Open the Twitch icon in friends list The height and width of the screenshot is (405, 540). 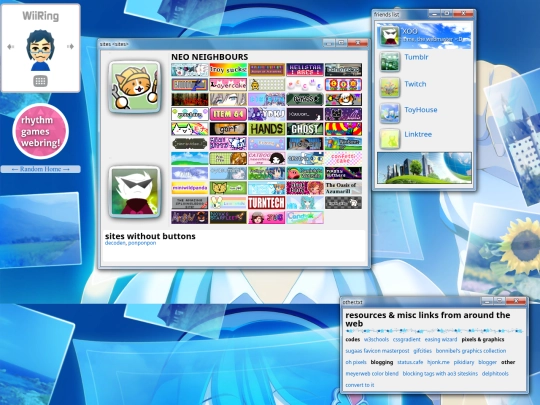click(x=390, y=87)
